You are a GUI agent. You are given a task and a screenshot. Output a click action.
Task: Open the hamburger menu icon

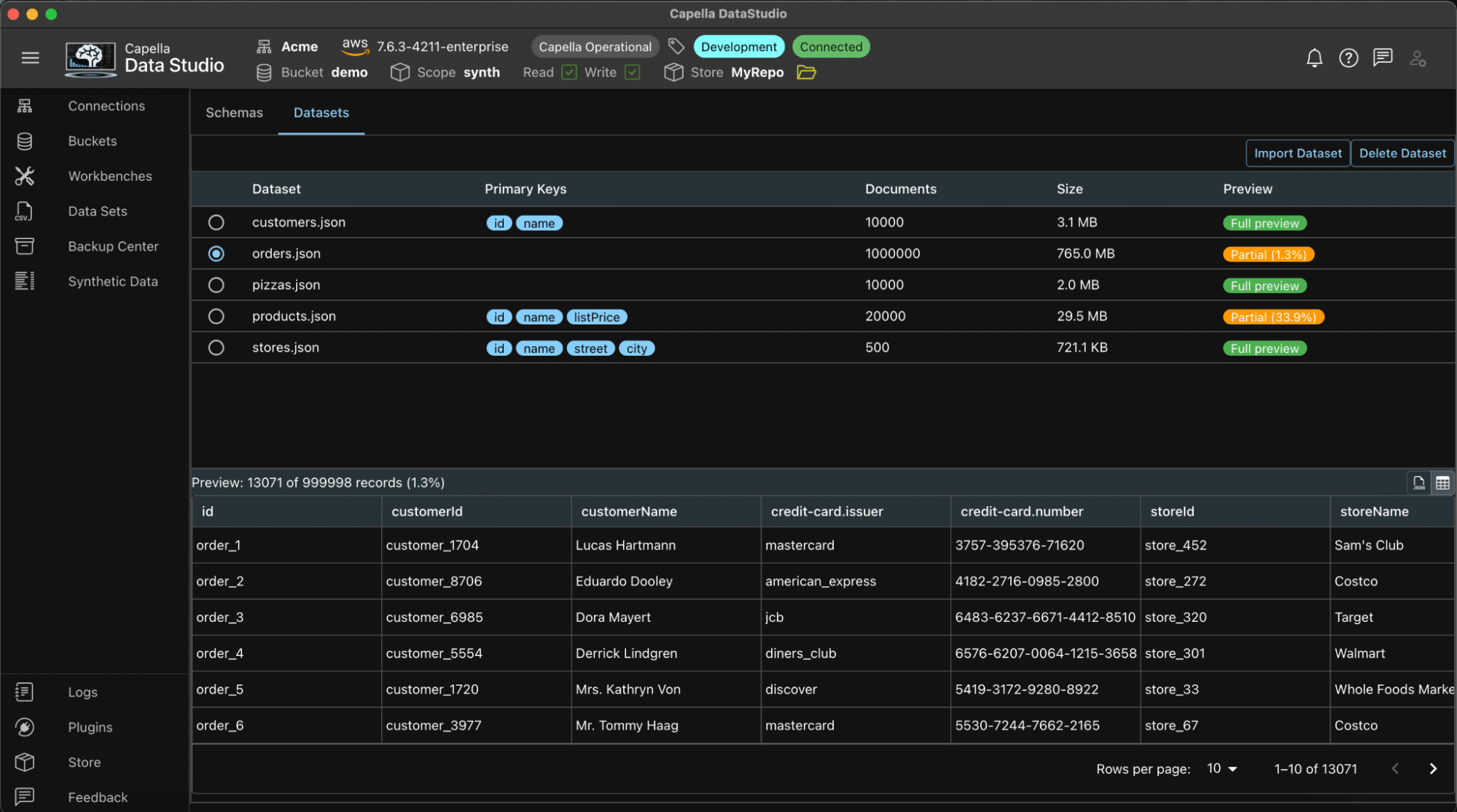[30, 58]
